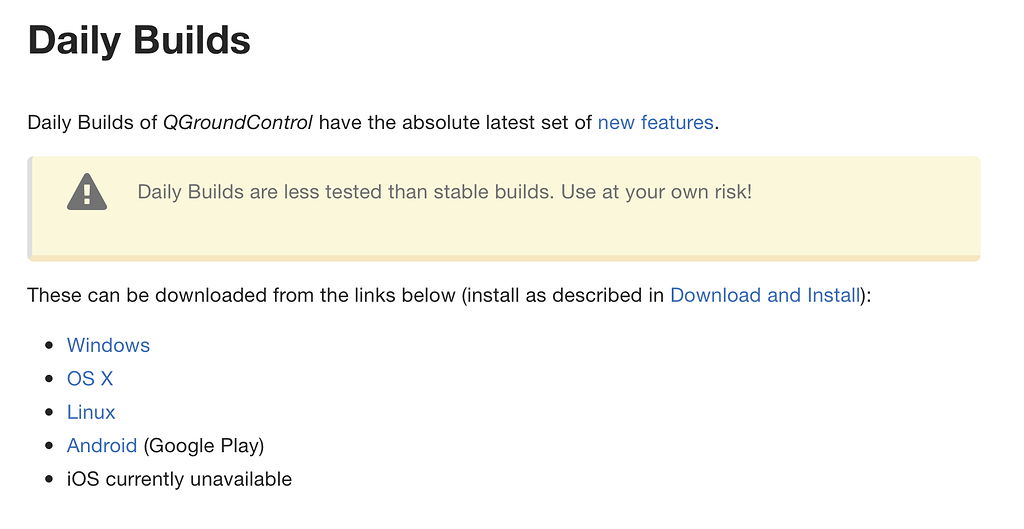Download the Windows daily build
Viewport: 1024px width, 529px height.
click(x=108, y=345)
